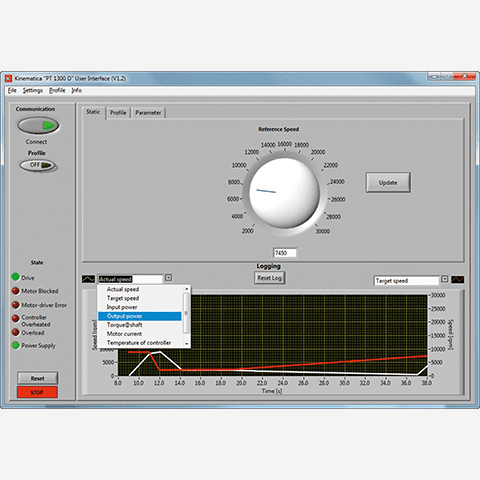Toggle the Connect communication switch
Image resolution: width=480 pixels, height=480 pixels.
38,126
